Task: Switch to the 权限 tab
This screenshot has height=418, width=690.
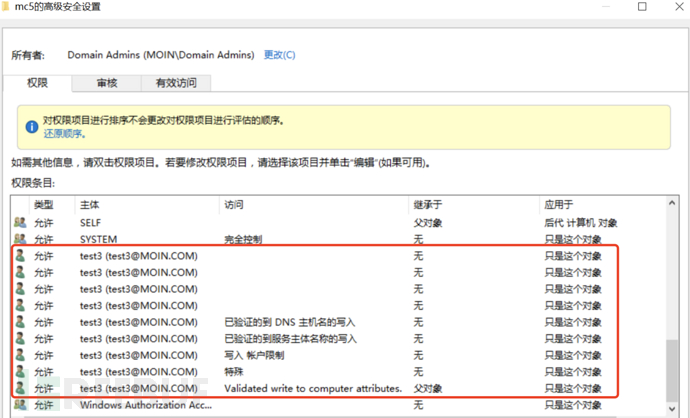Action: (x=37, y=83)
